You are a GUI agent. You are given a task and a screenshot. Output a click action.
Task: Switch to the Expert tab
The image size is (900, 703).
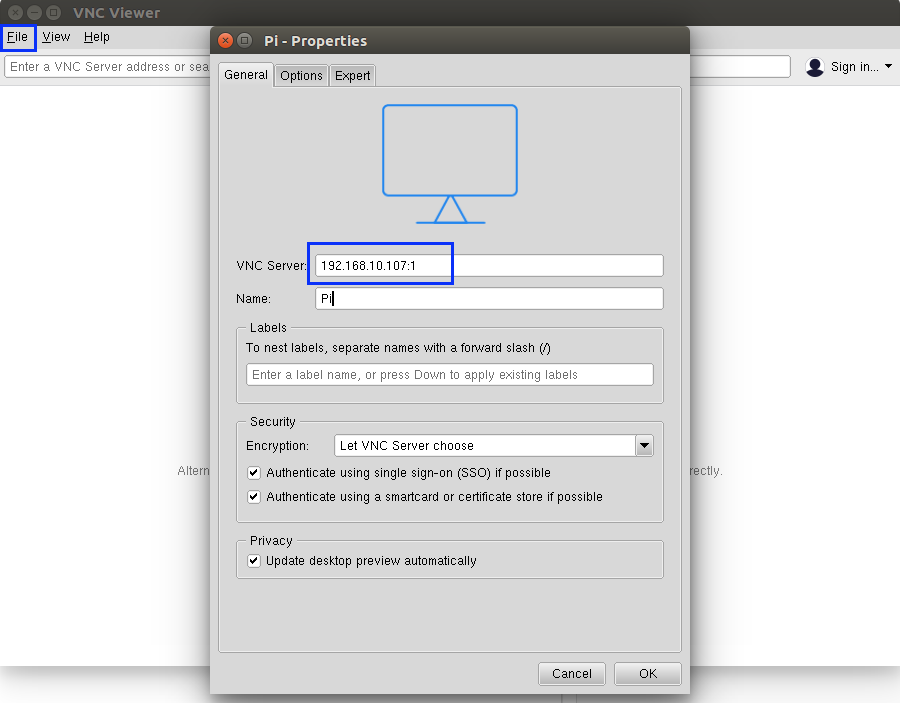pyautogui.click(x=352, y=76)
